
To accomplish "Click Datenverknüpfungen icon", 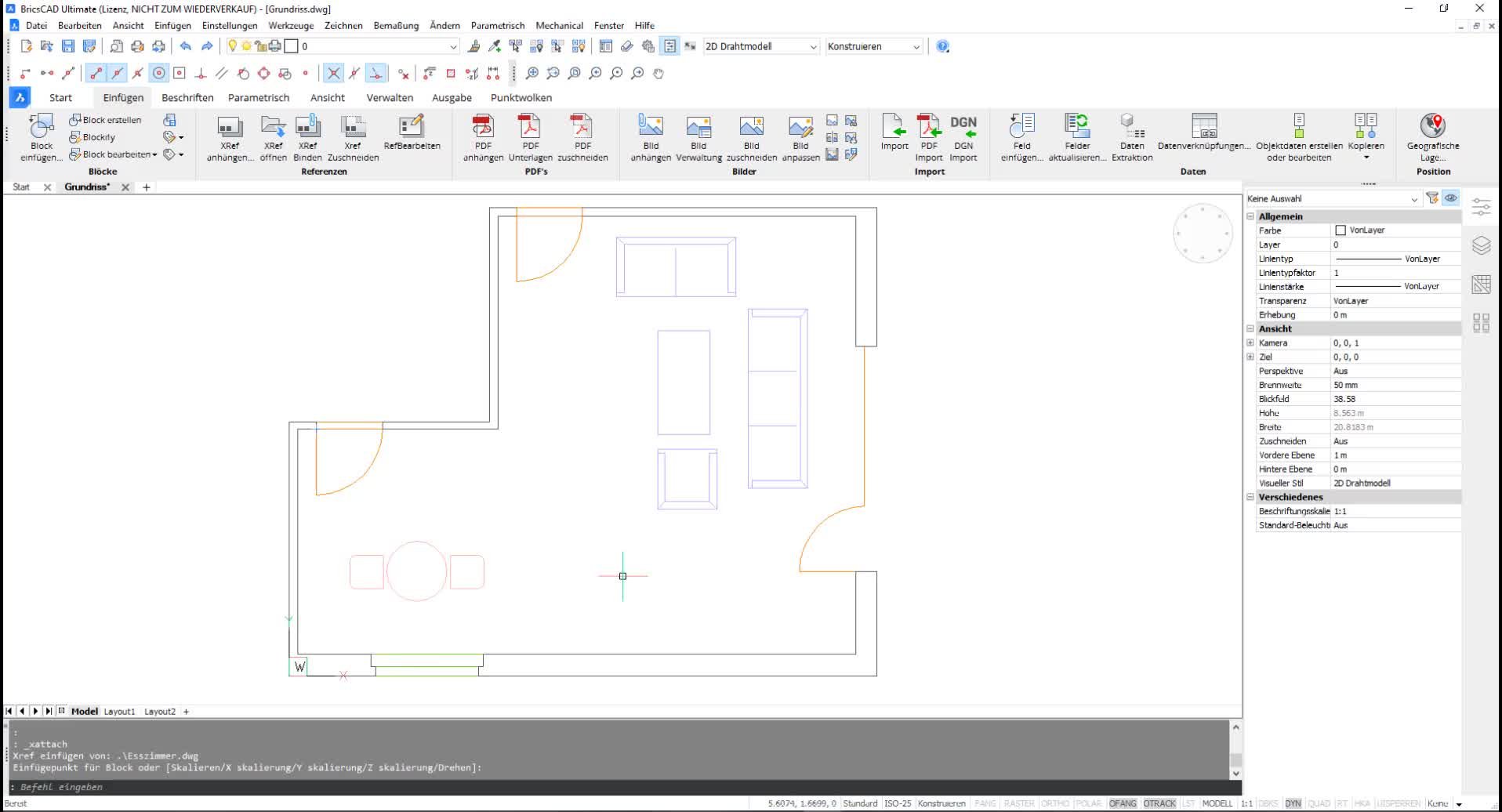I will click(x=1204, y=125).
